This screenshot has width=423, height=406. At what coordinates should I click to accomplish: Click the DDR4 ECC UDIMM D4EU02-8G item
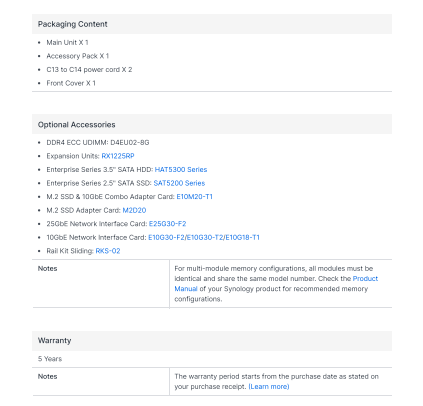(x=98, y=142)
